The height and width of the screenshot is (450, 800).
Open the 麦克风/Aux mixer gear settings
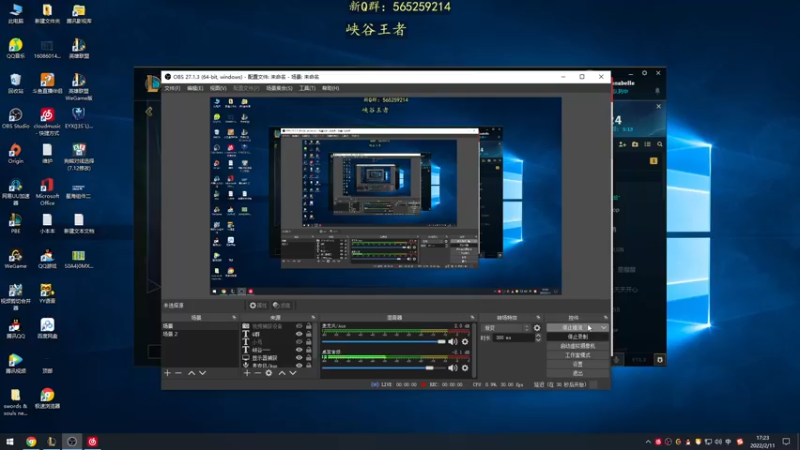pyautogui.click(x=465, y=341)
